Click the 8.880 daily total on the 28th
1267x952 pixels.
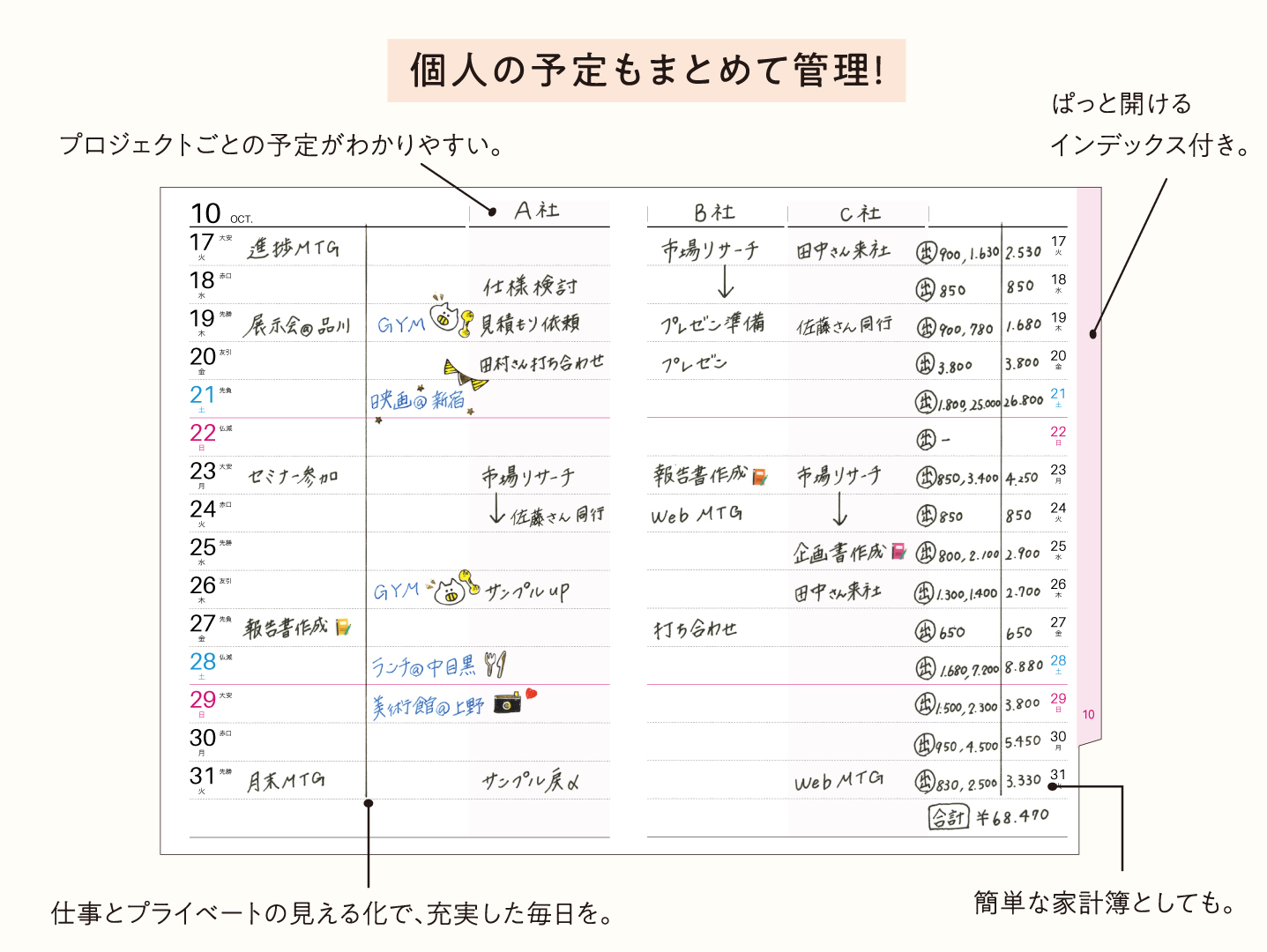pos(1025,667)
